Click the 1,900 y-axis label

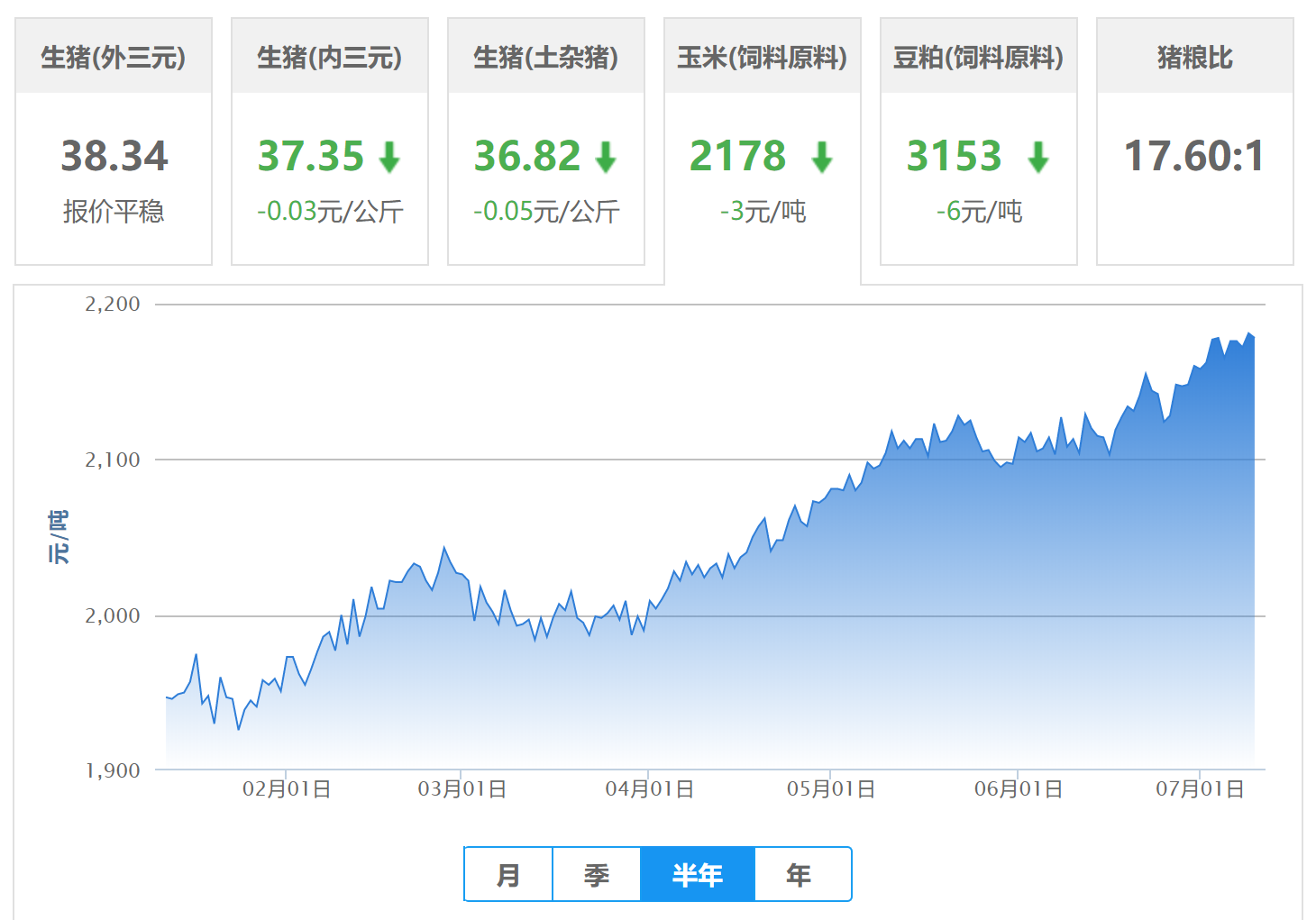point(113,770)
